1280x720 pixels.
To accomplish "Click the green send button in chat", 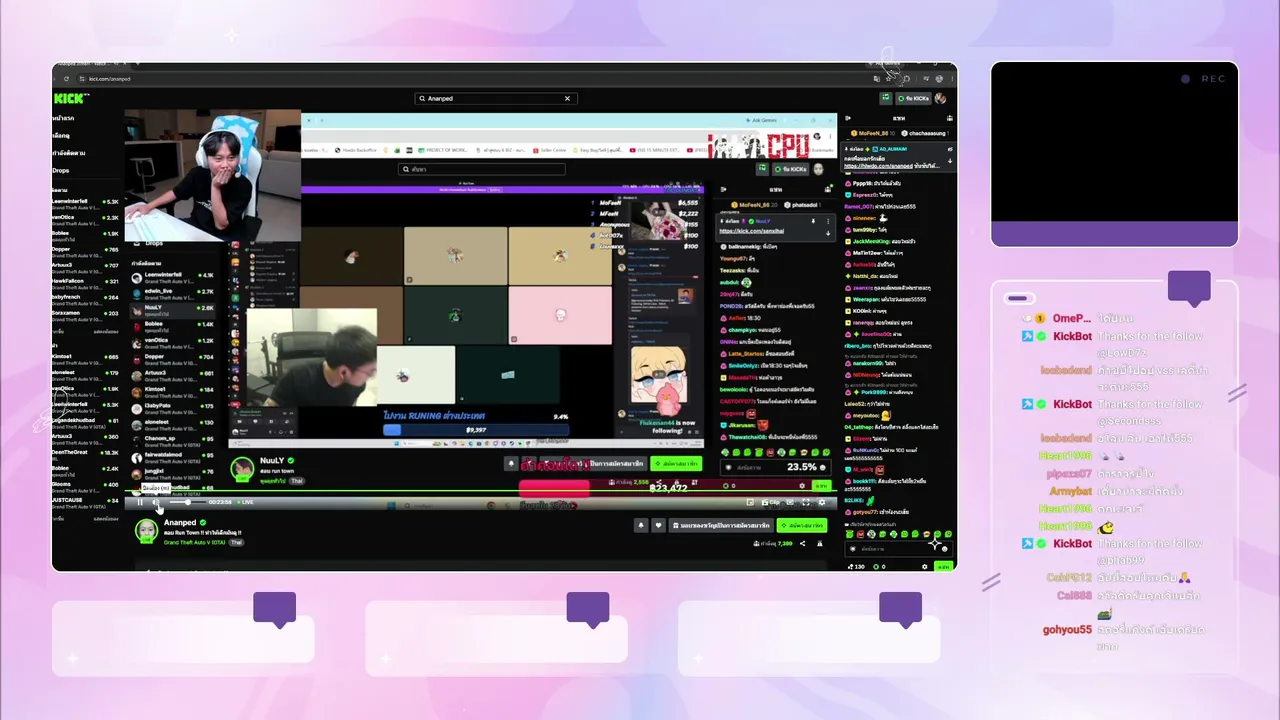I will [x=942, y=566].
